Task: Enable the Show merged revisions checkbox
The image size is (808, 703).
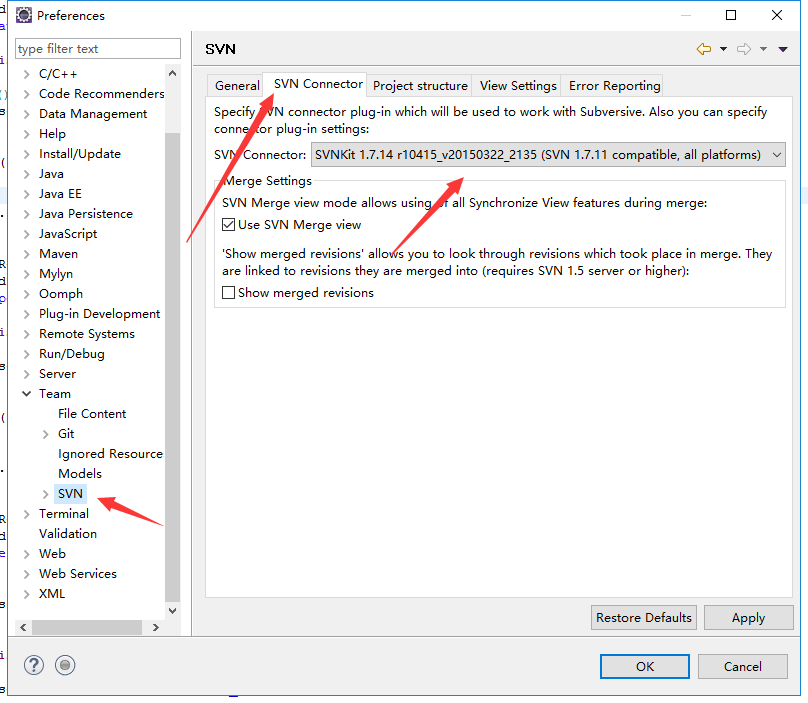Action: 228,293
